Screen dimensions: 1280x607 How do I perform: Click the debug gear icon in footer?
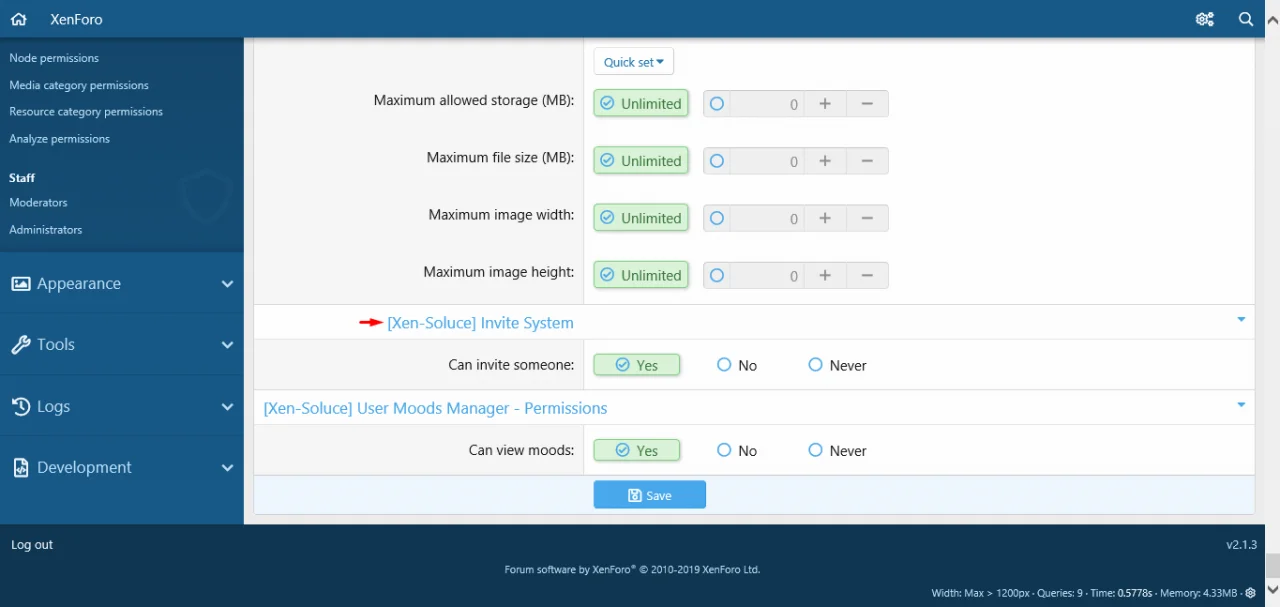point(1250,593)
